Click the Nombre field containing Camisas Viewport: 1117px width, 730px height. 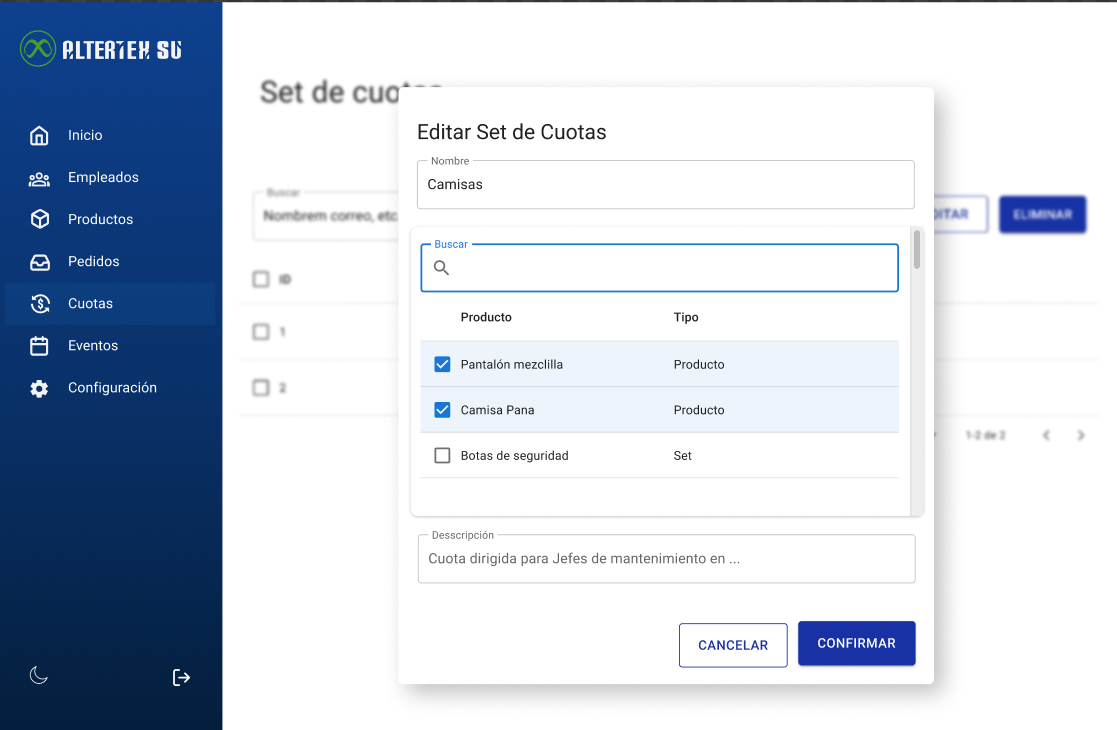click(665, 184)
